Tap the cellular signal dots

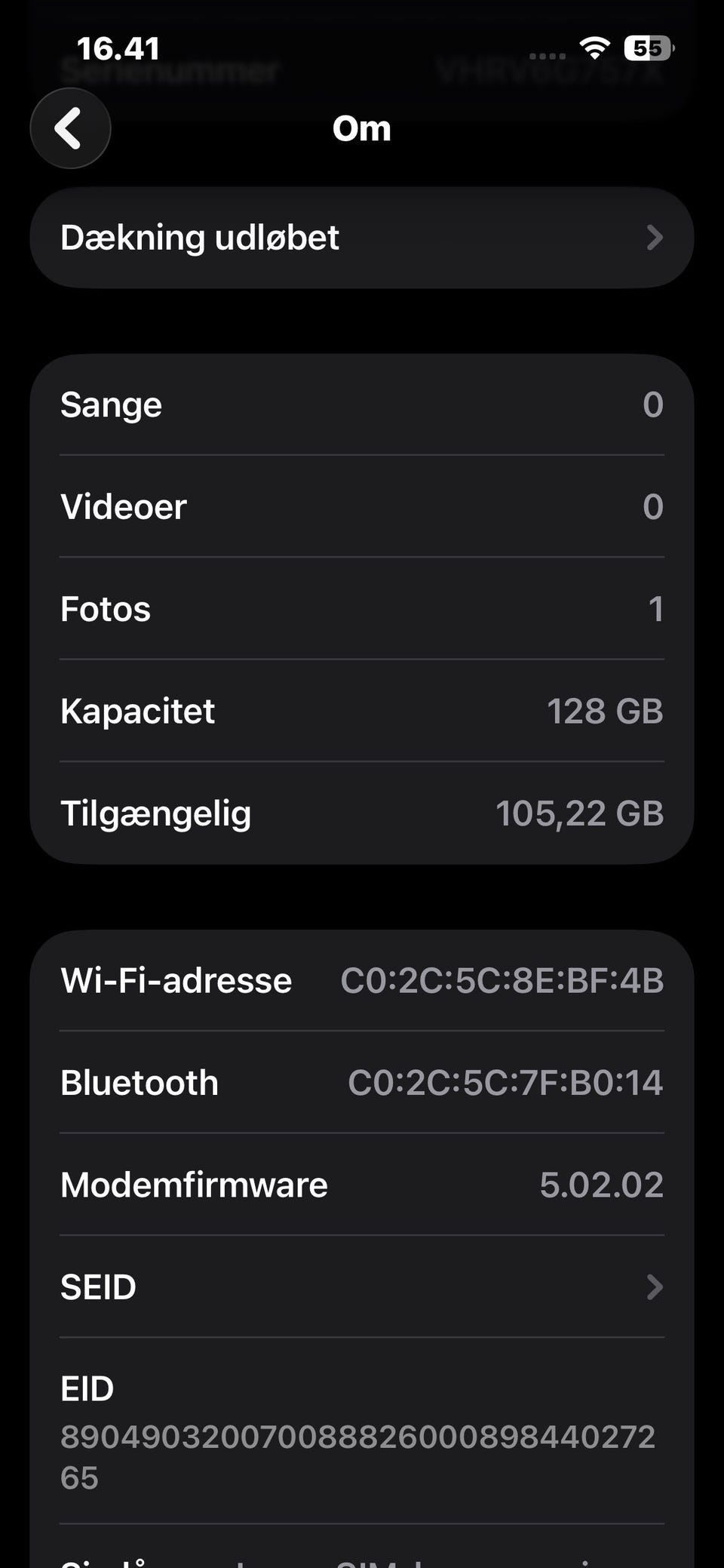pos(548,55)
